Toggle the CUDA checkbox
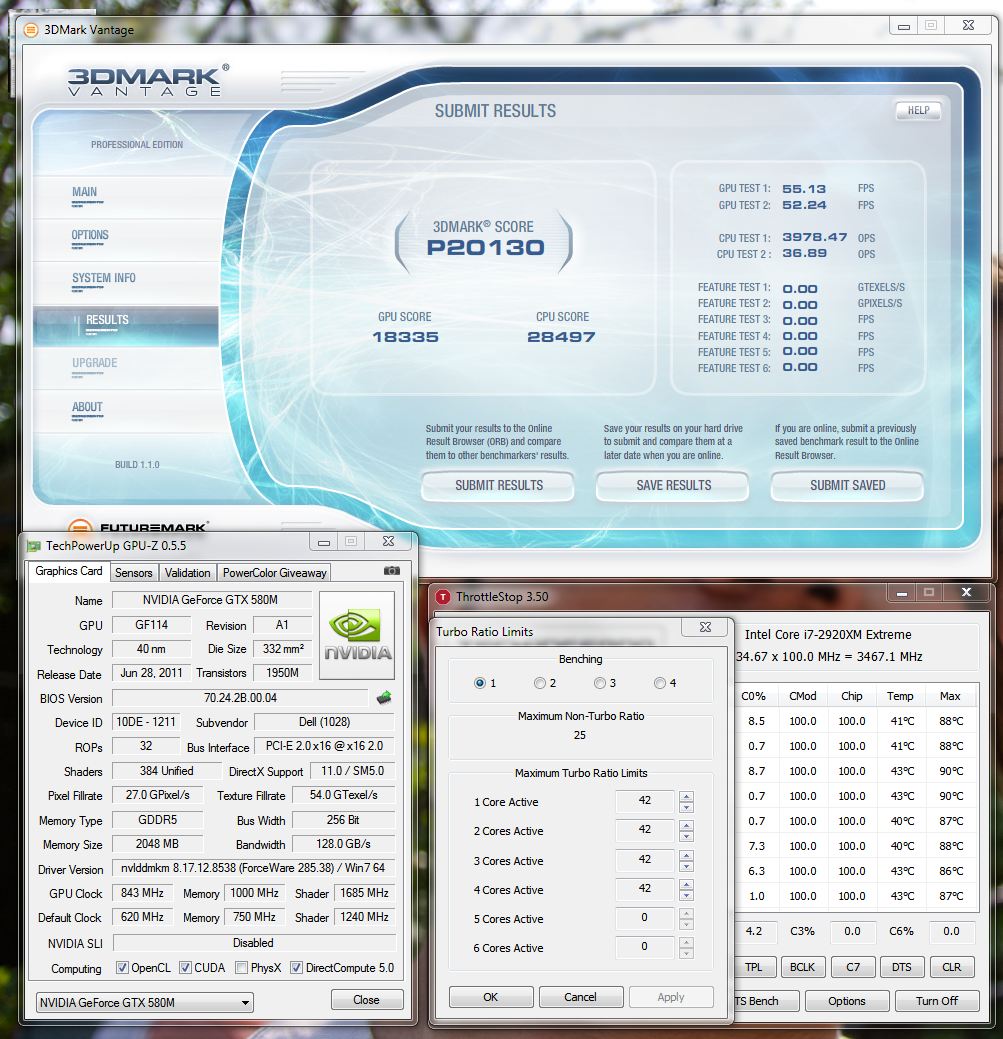Viewport: 1003px width, 1039px height. point(185,967)
